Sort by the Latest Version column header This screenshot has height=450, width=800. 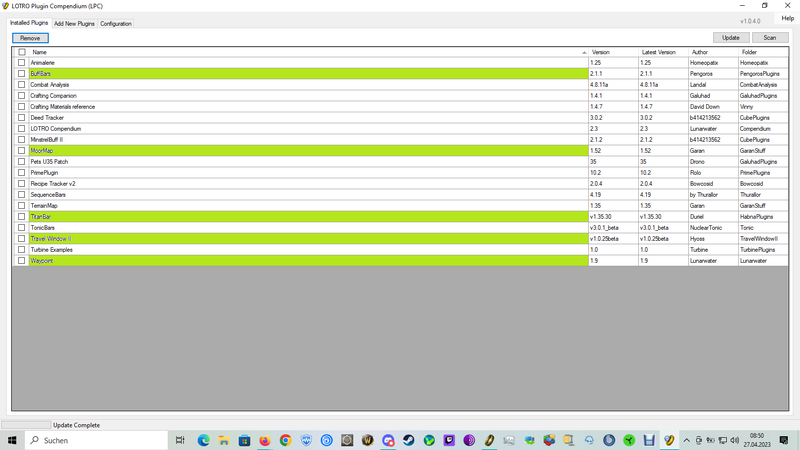pyautogui.click(x=663, y=52)
